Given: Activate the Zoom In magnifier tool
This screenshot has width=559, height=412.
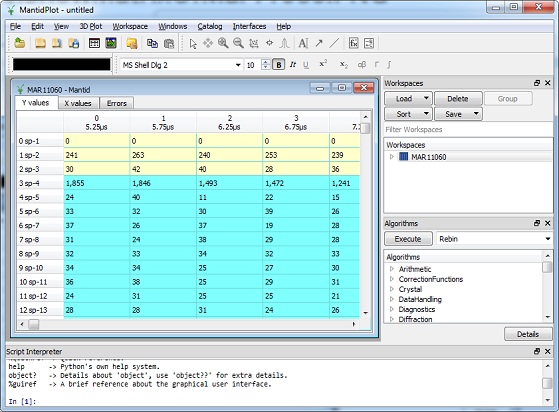Looking at the screenshot, I should (223, 43).
